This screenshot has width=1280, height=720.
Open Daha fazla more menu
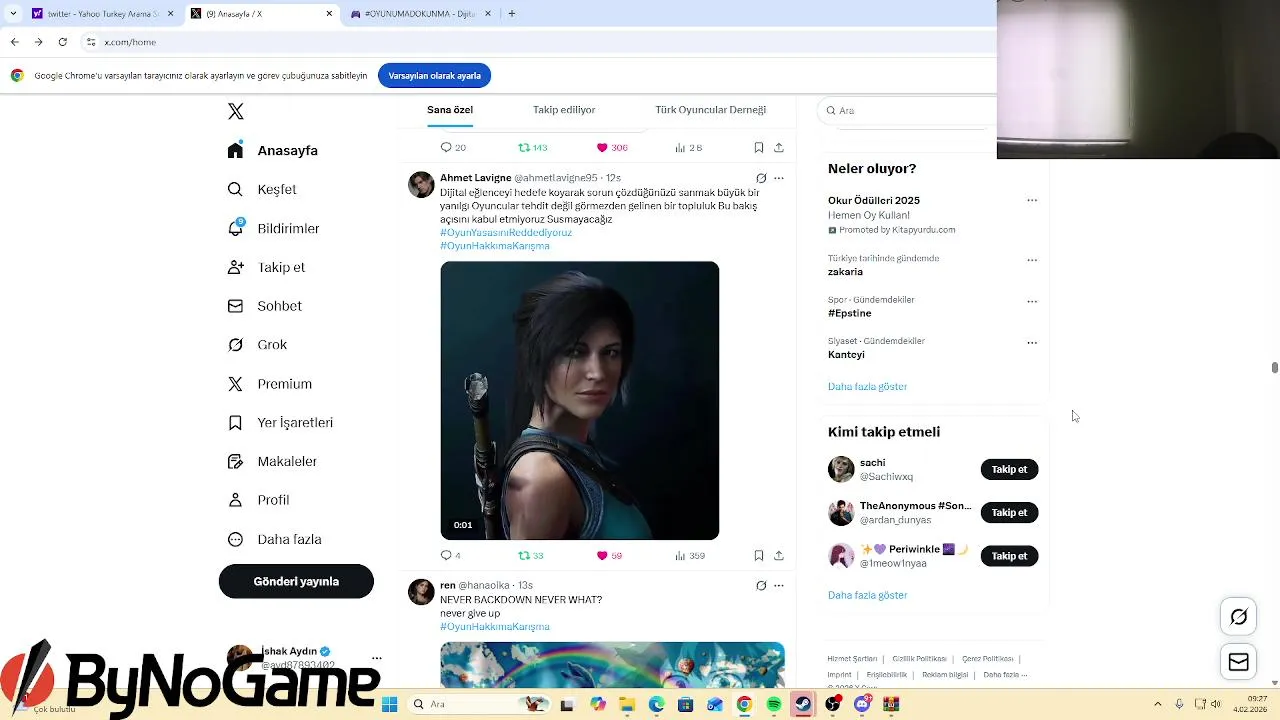(274, 539)
